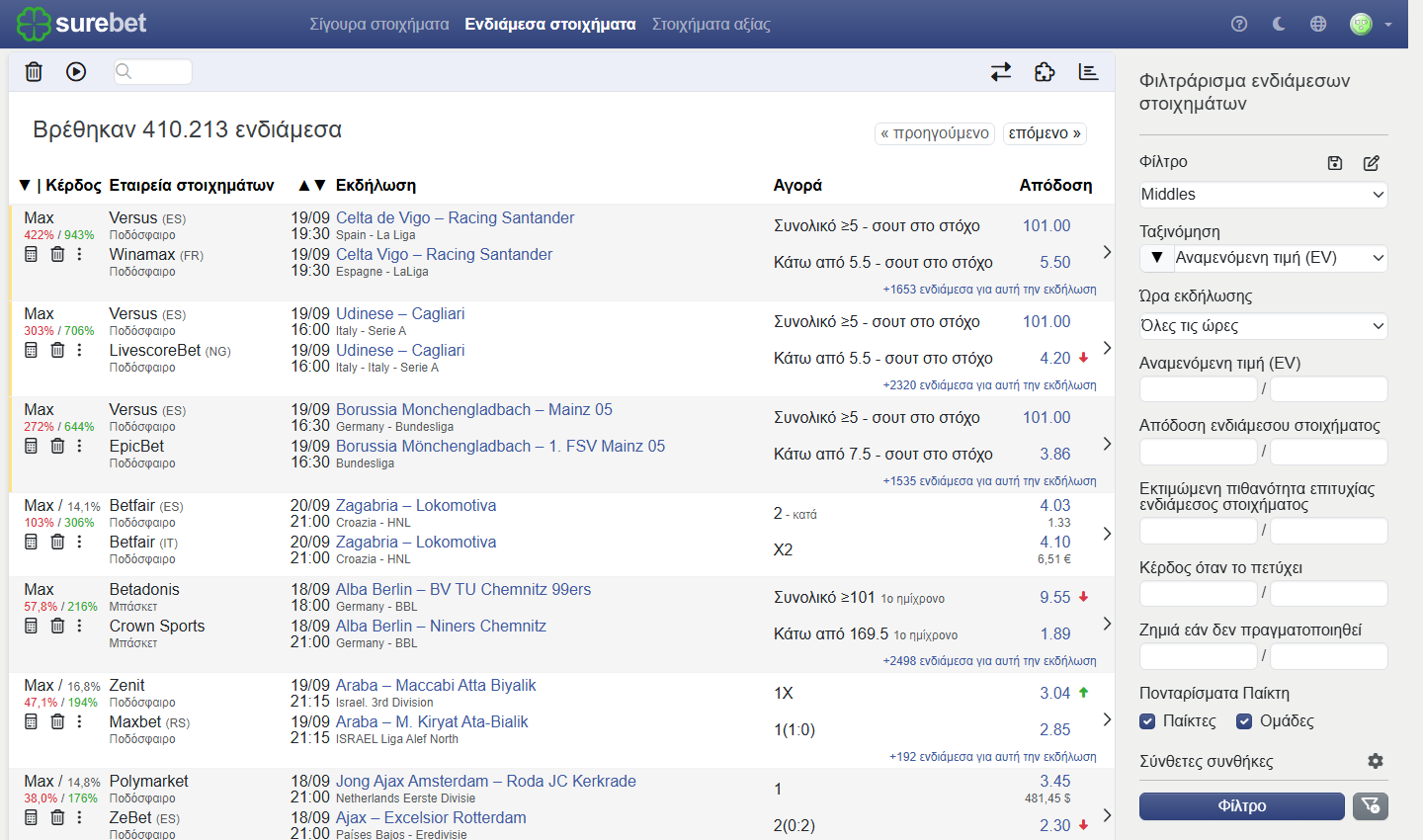Open the Αναμενόμενη τιμή (EV) sort dropdown
The width and height of the screenshot is (1423, 840).
1280,258
